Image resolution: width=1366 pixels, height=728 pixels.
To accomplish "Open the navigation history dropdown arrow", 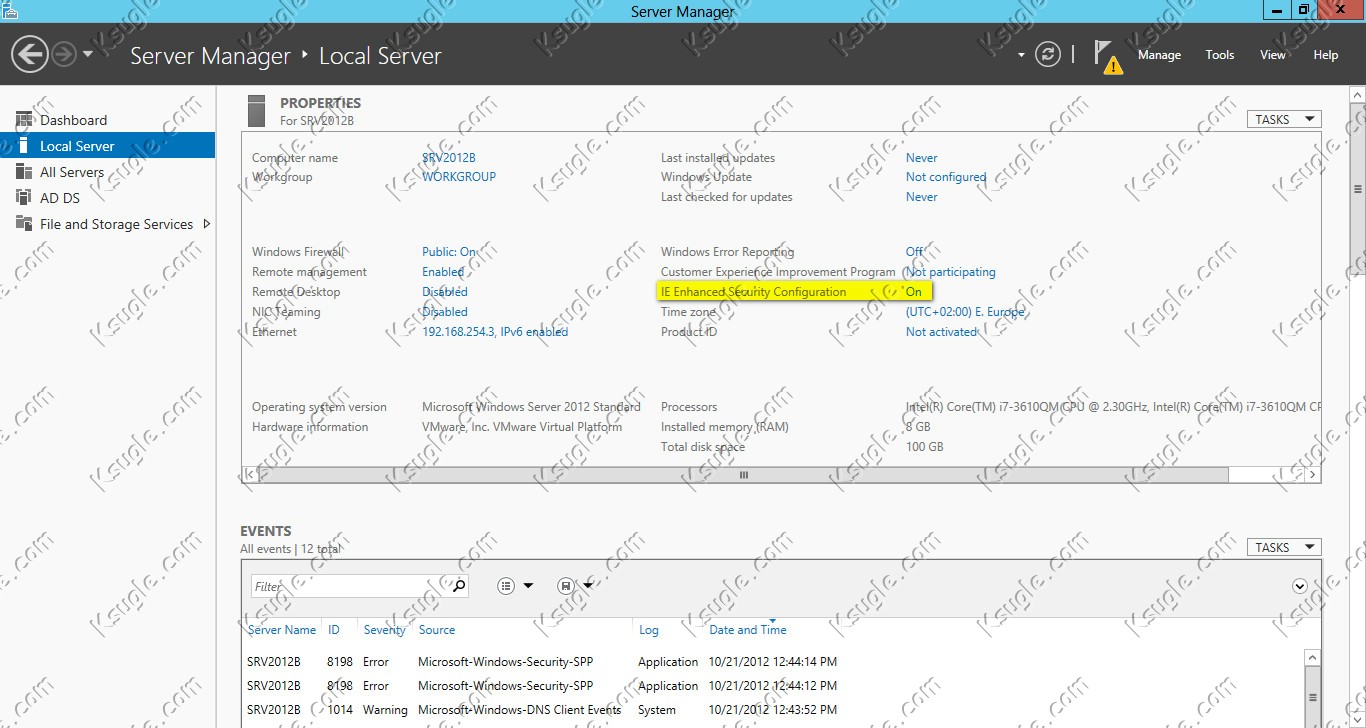I will pos(88,54).
